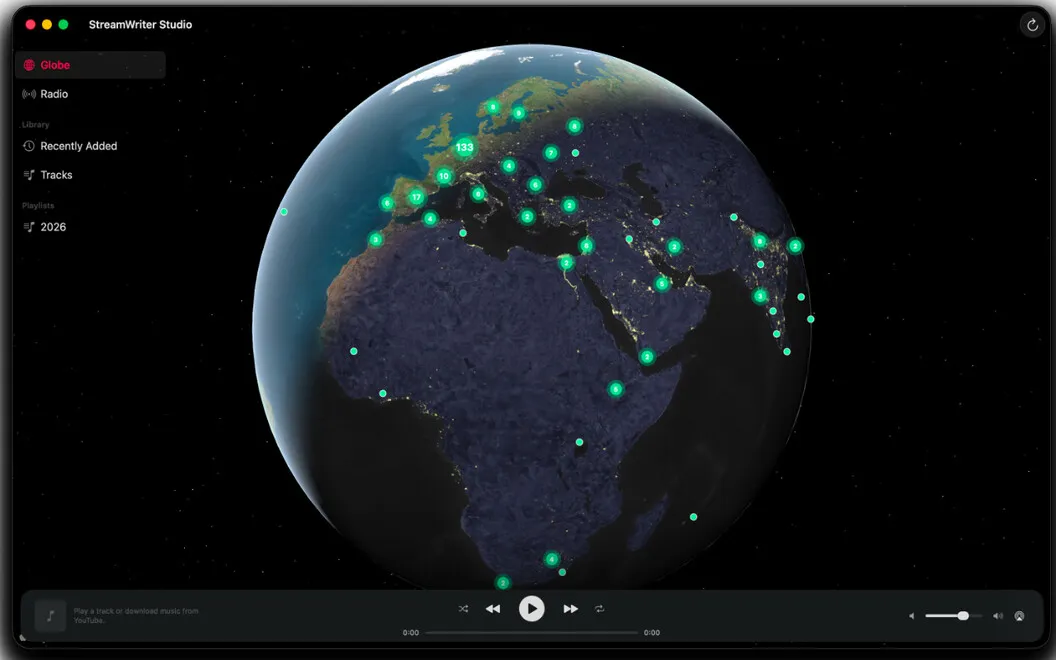Image resolution: width=1056 pixels, height=660 pixels.
Task: Adjust the volume slider
Action: coord(952,616)
